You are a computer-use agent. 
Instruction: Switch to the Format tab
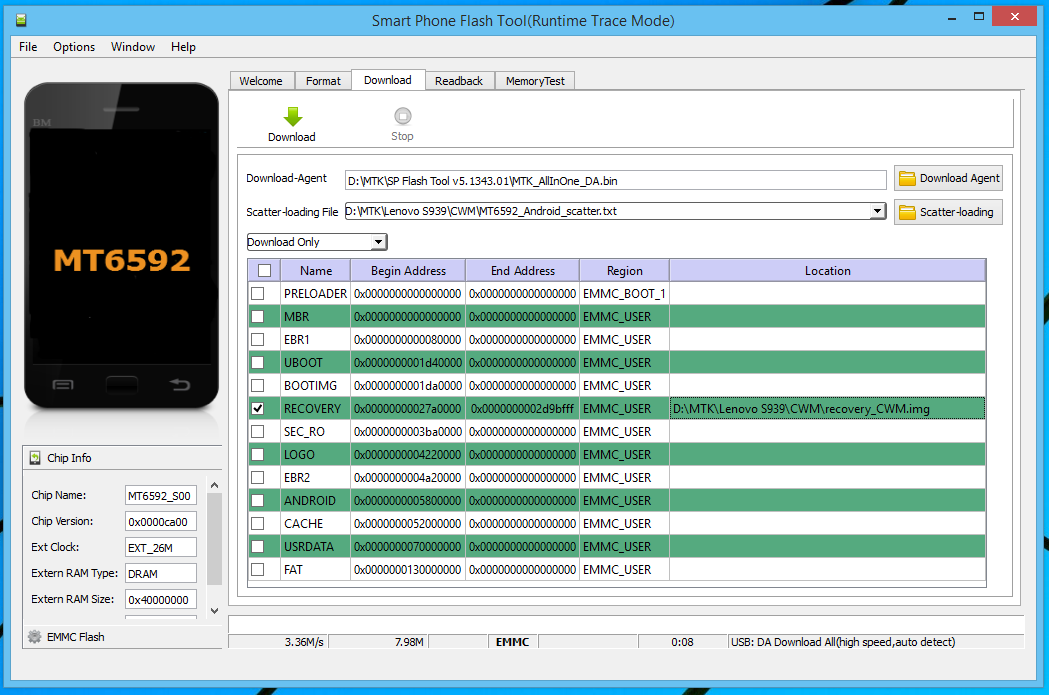click(323, 81)
